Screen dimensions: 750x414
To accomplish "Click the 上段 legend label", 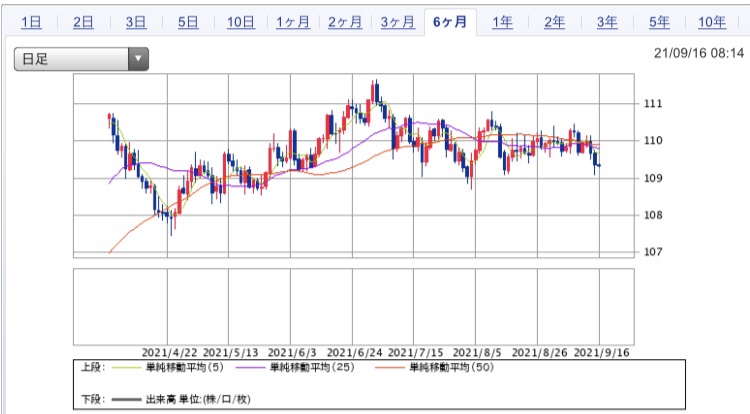I will 93,368.
